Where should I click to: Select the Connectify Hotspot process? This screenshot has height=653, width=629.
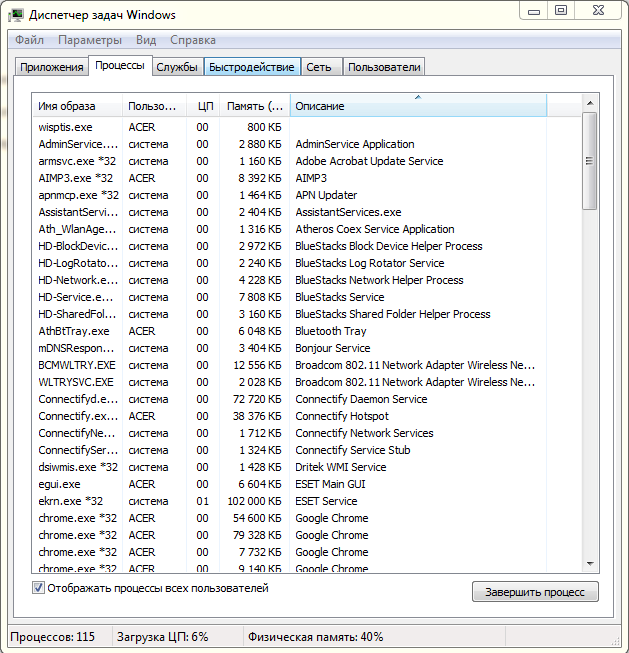click(289, 416)
